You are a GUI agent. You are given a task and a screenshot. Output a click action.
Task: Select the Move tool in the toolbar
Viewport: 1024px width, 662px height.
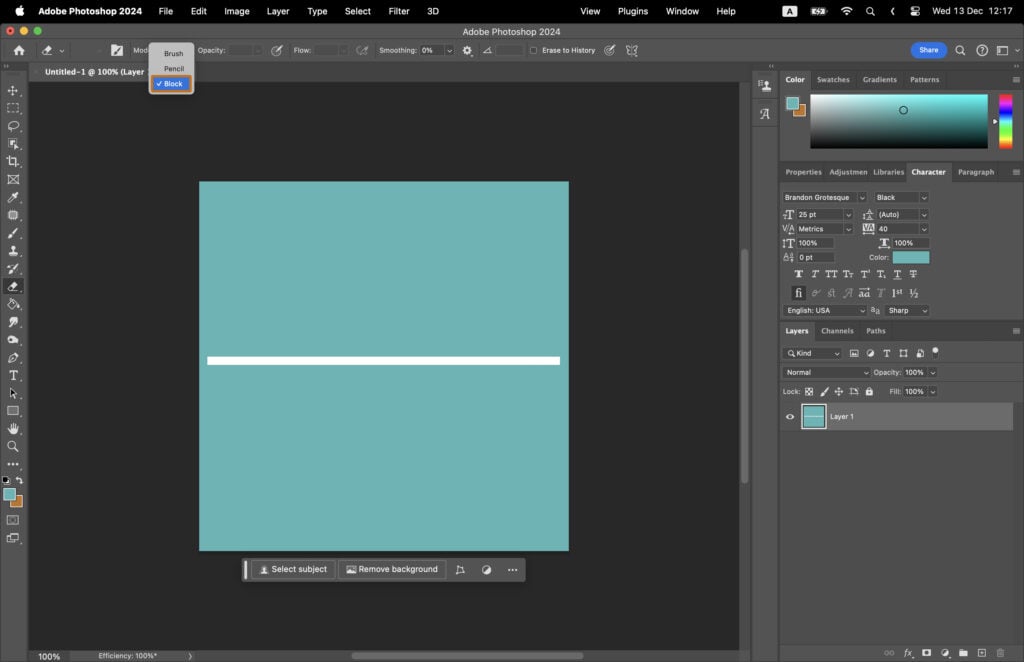[13, 89]
